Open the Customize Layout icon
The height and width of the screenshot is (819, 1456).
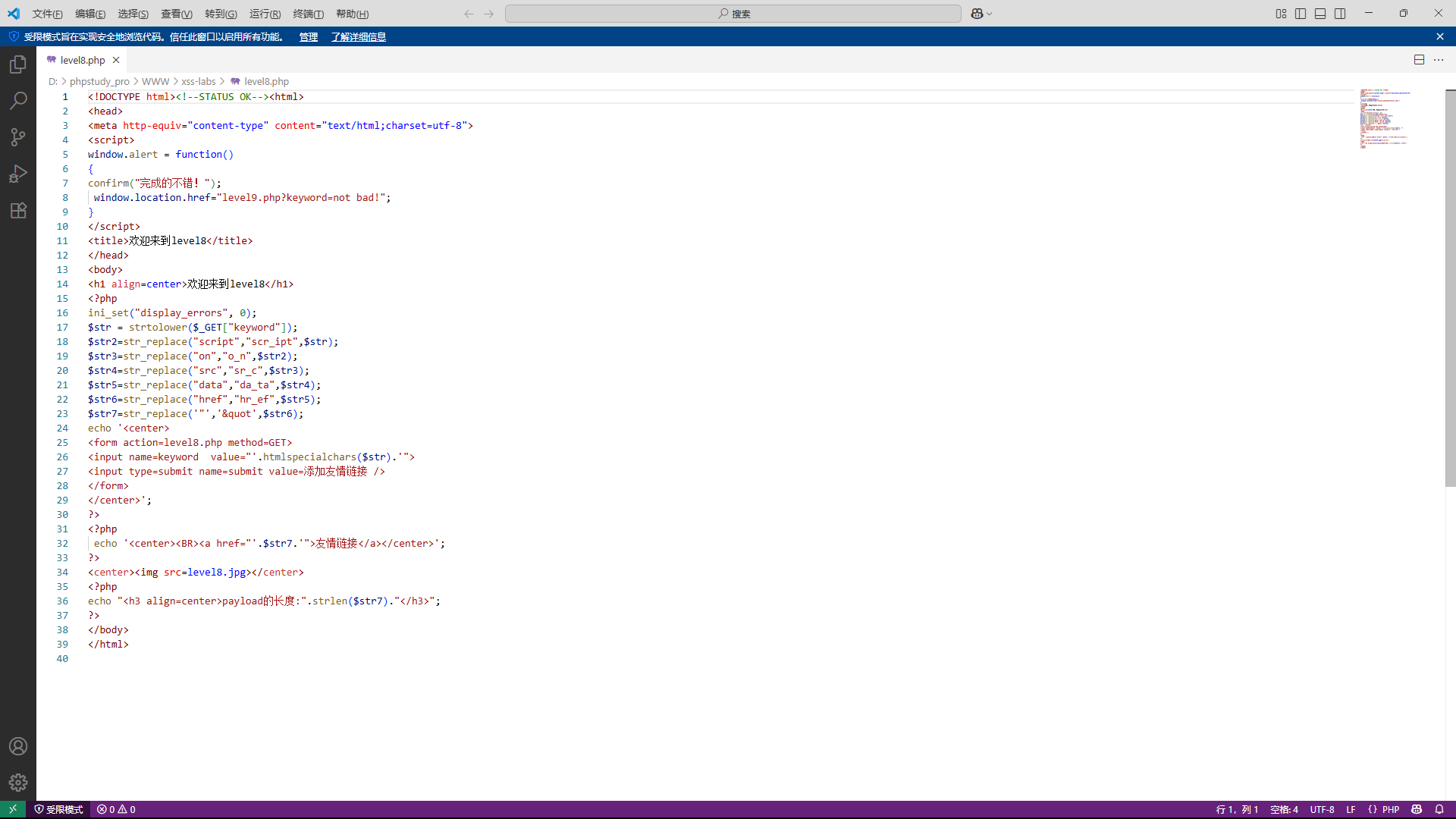[x=1281, y=14]
